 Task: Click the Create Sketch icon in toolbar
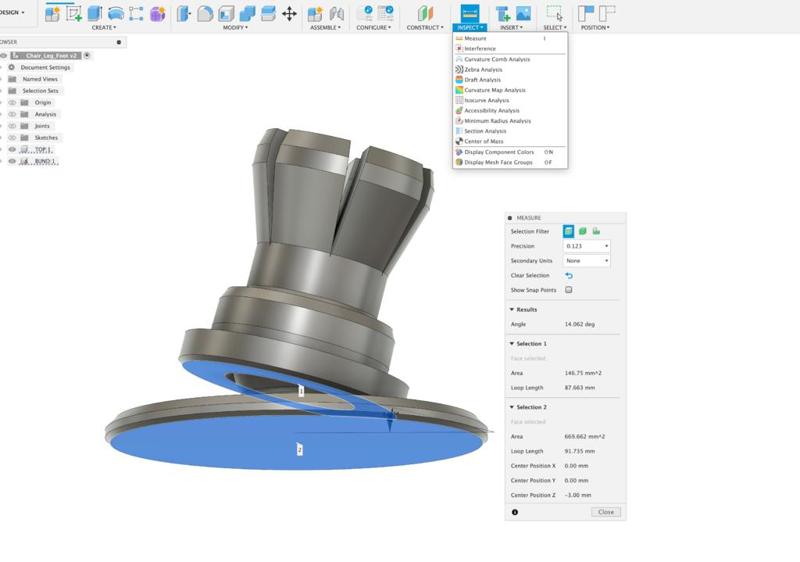(x=73, y=14)
